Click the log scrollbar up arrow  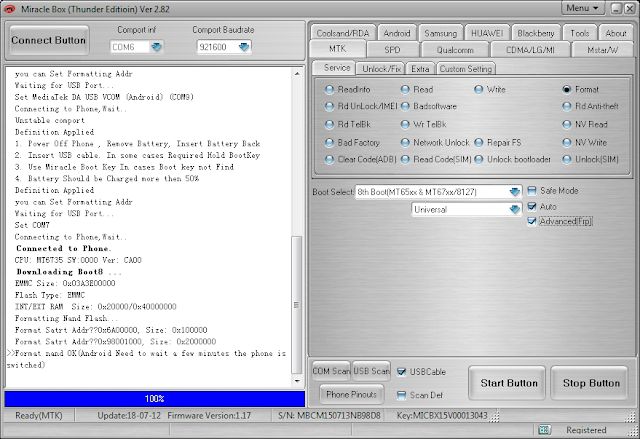click(297, 73)
